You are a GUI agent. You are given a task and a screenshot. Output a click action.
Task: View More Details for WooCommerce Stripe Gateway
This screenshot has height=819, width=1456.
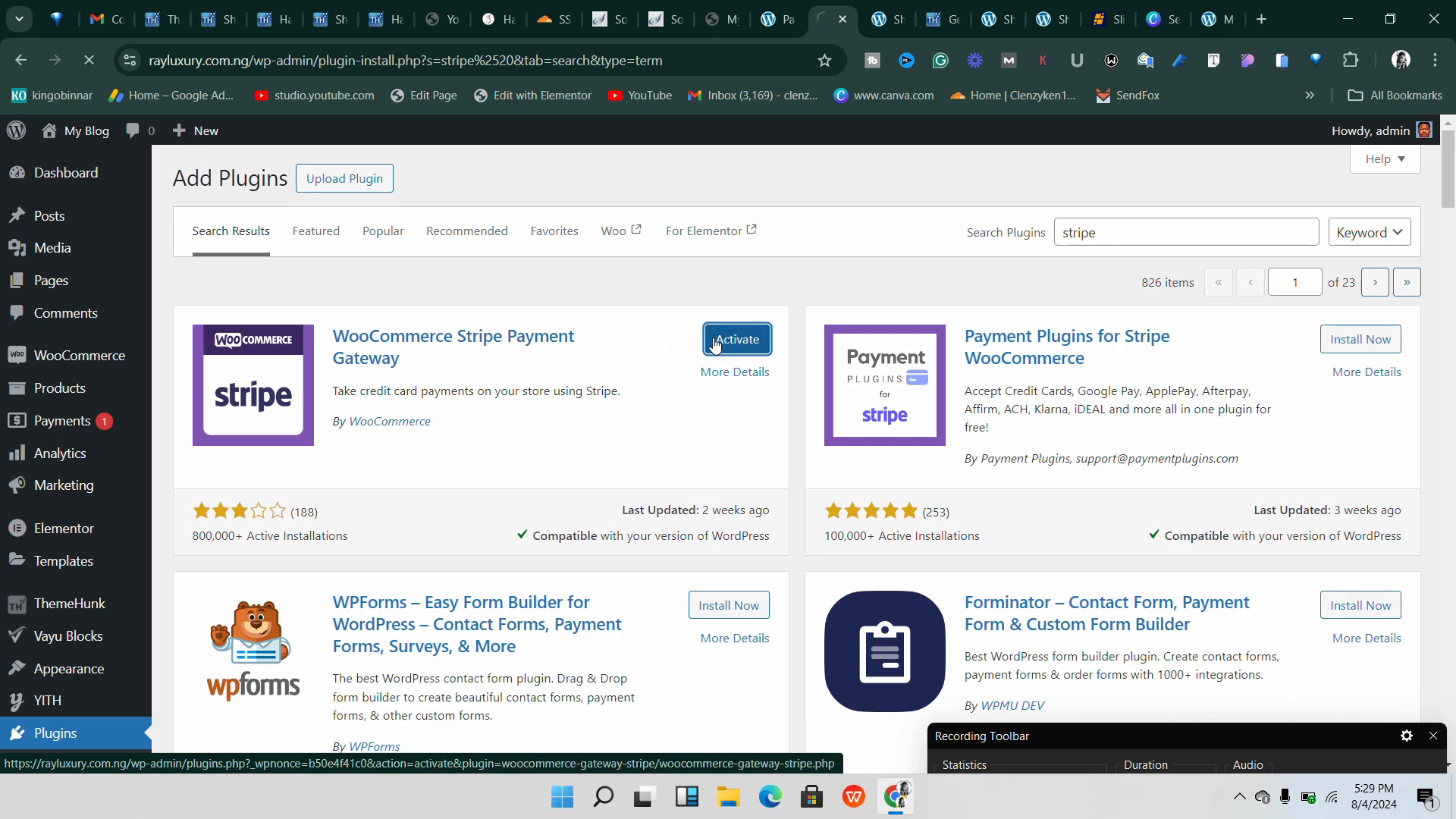[x=735, y=372]
